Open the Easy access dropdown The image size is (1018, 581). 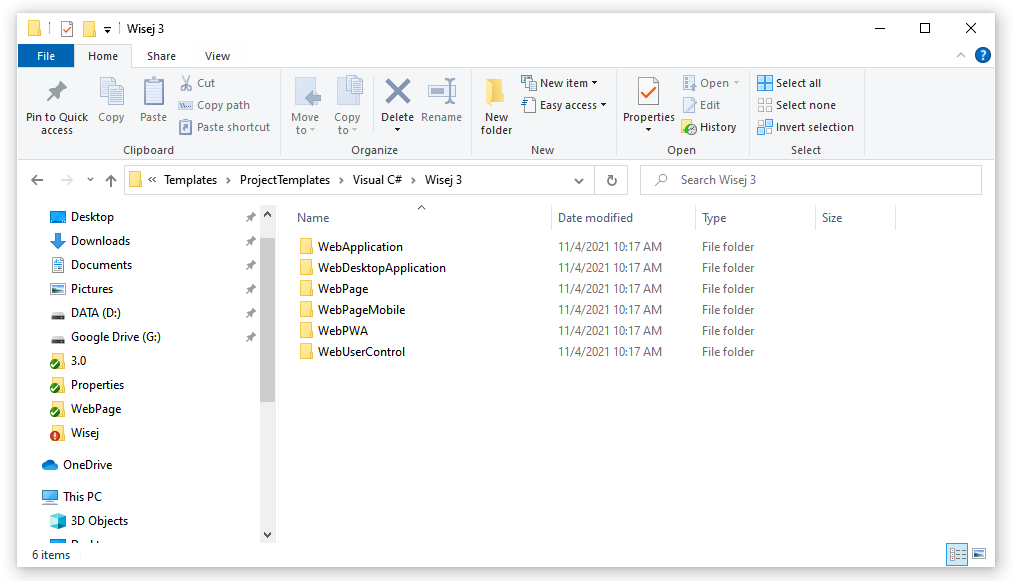tap(564, 105)
